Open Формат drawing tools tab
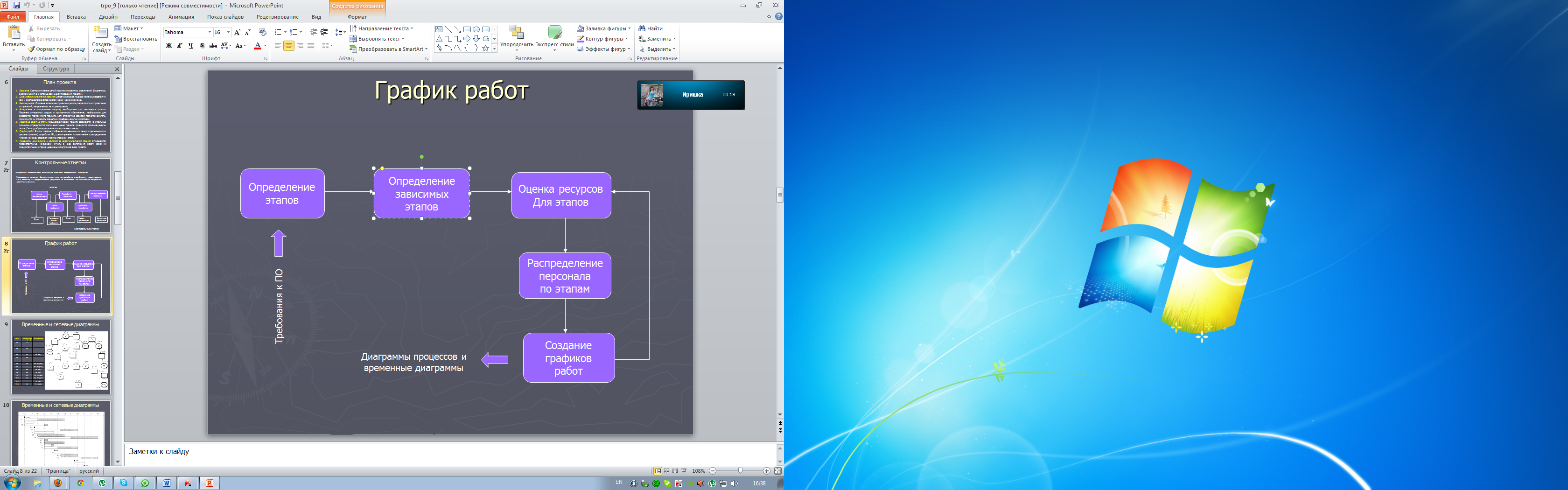This screenshot has width=1568, height=490. (357, 17)
